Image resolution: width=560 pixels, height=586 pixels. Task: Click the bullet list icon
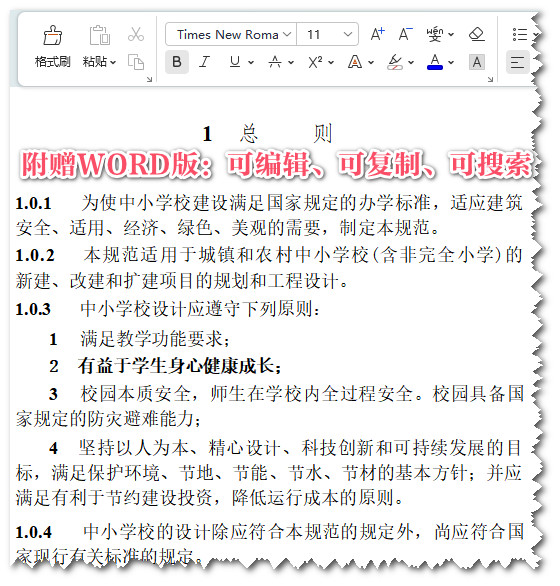520,34
